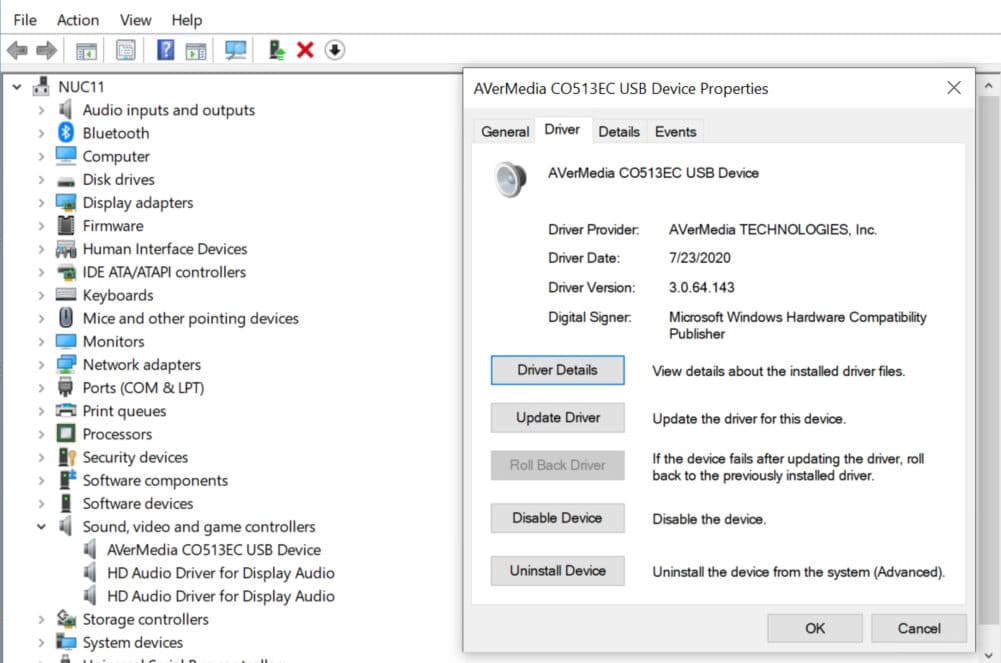Image resolution: width=1001 pixels, height=663 pixels.
Task: Click the Monitors icon in the tree
Action: 66,341
